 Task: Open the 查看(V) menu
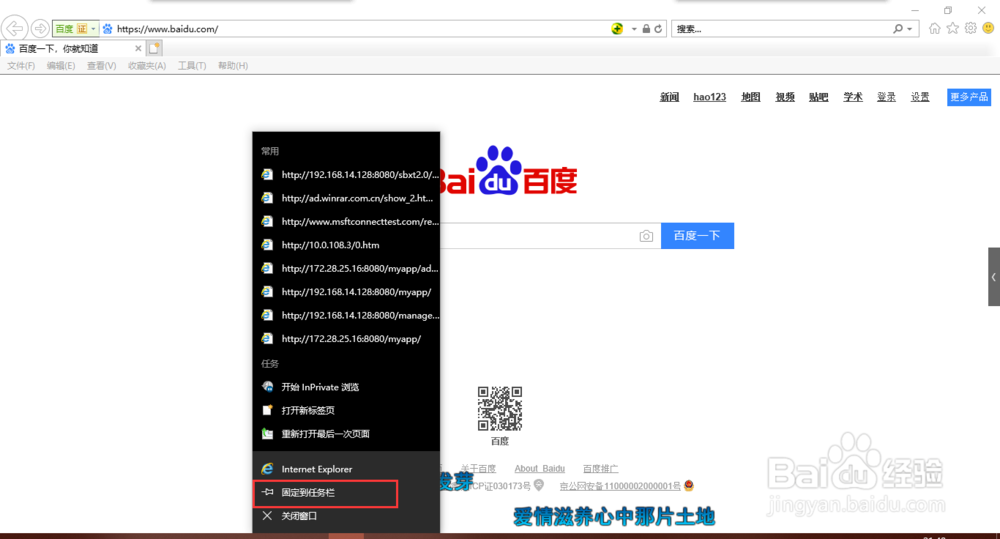tap(101, 66)
